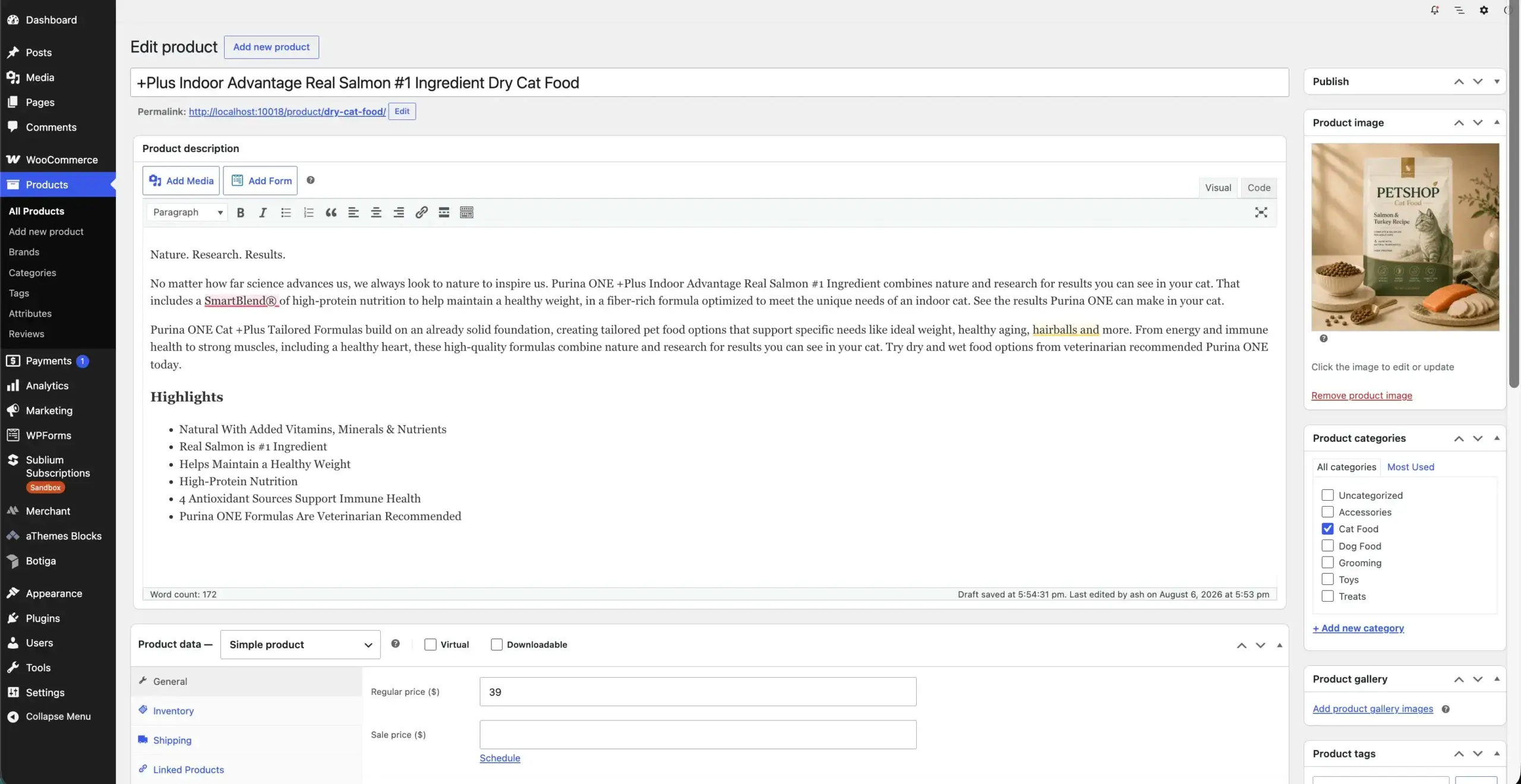Click the Sale price input field
The image size is (1521, 784).
click(698, 735)
